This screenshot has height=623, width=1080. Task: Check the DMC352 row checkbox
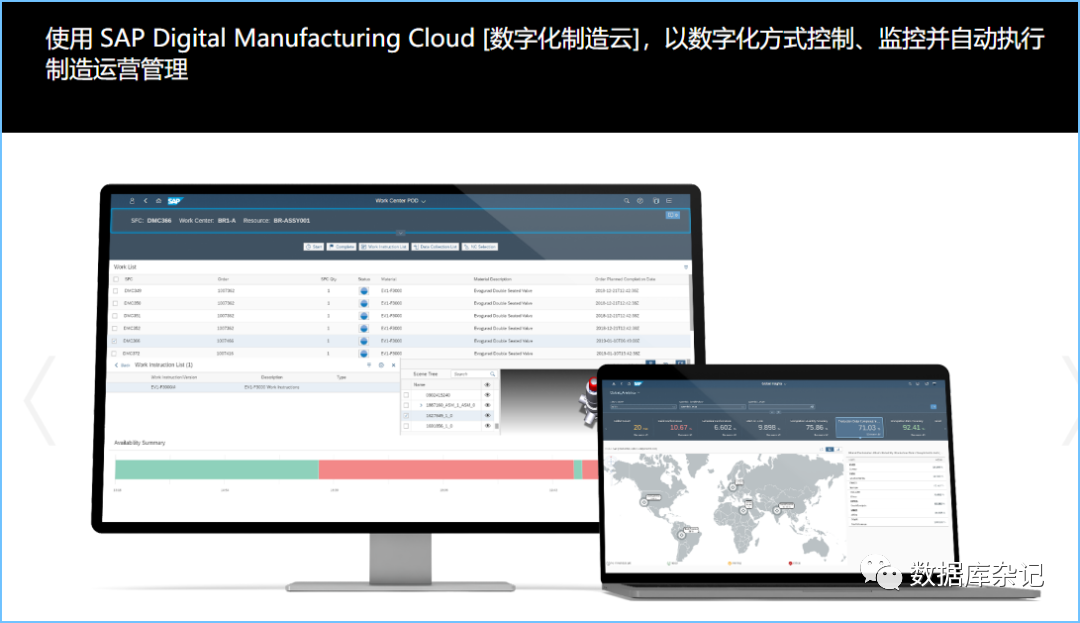point(115,328)
